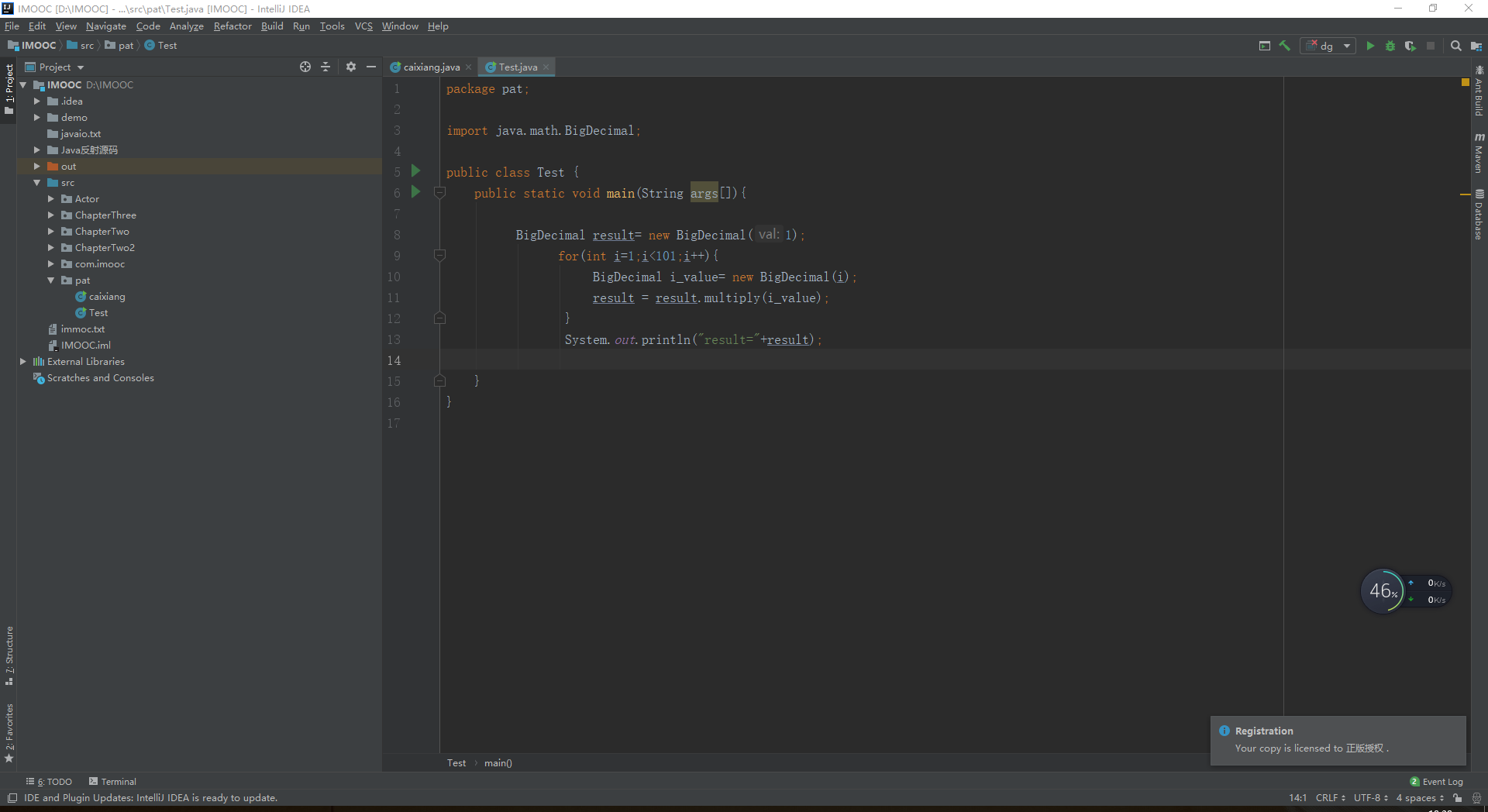Click the yellow inspection indicator square
Viewport: 1488px width, 812px height.
point(1465,82)
